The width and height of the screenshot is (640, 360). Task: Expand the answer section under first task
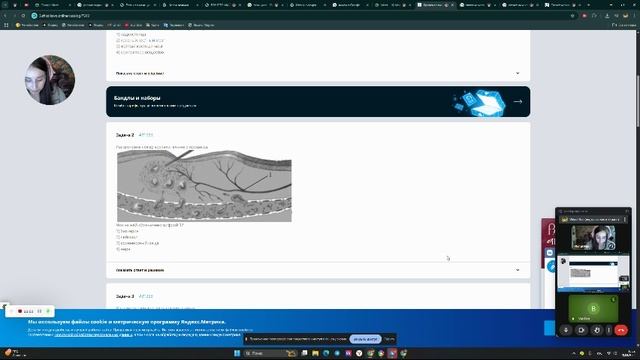coord(318,73)
